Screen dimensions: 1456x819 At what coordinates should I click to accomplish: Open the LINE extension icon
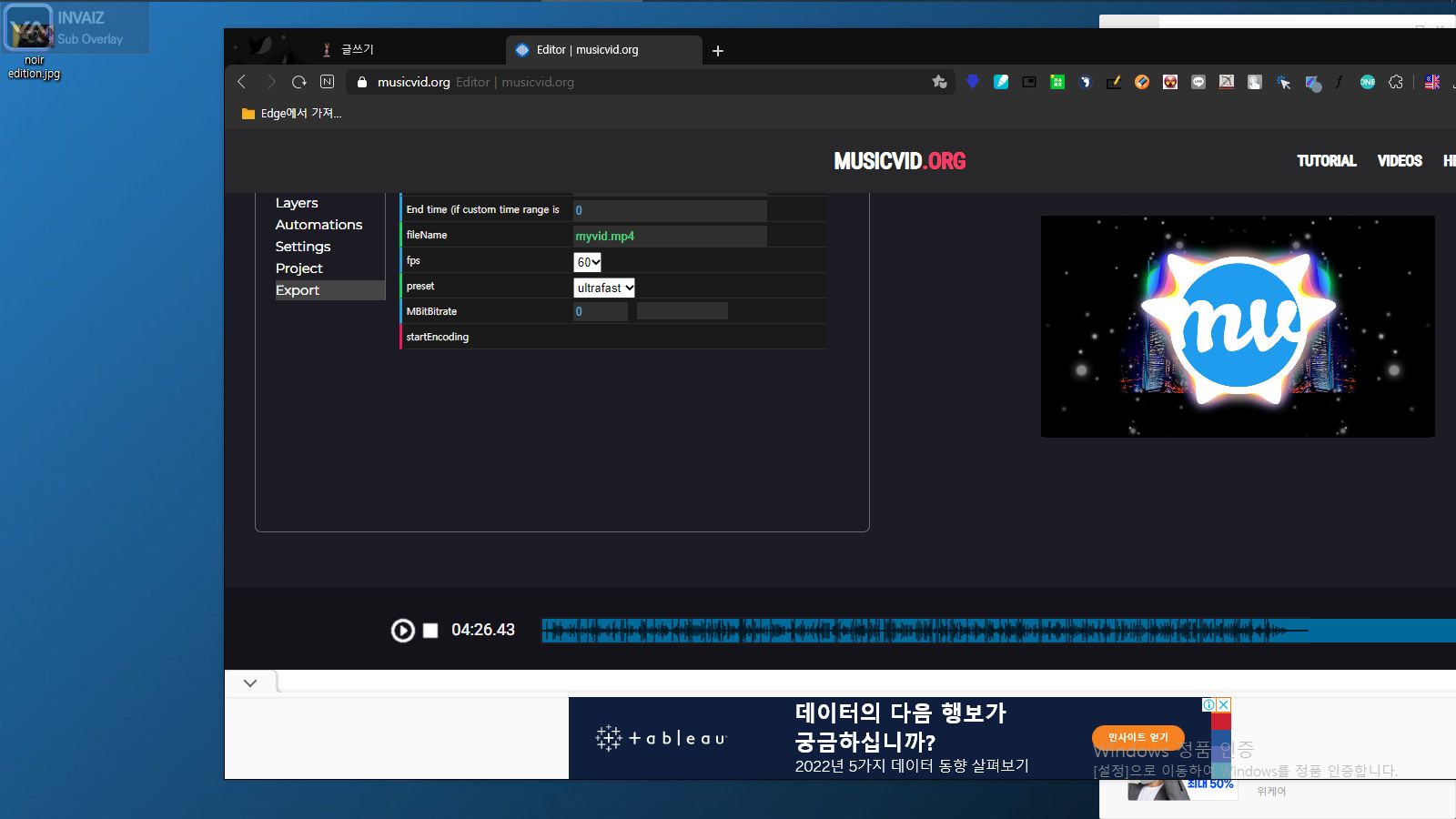pyautogui.click(x=1198, y=82)
